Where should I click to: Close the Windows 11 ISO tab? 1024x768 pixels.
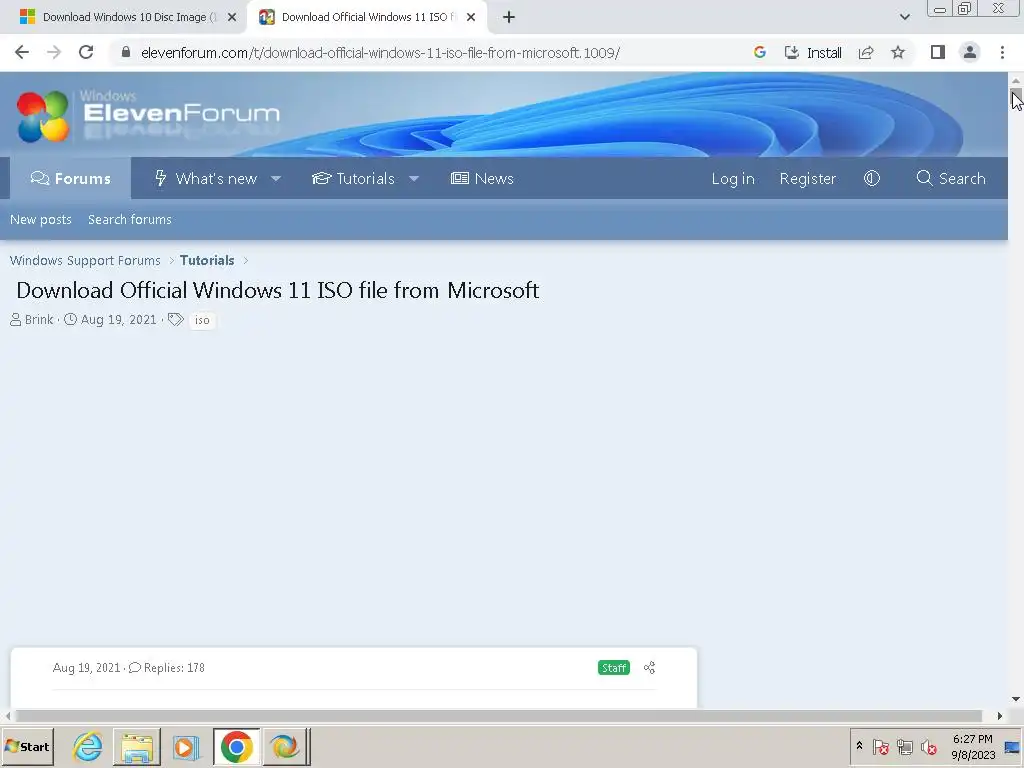coord(471,17)
